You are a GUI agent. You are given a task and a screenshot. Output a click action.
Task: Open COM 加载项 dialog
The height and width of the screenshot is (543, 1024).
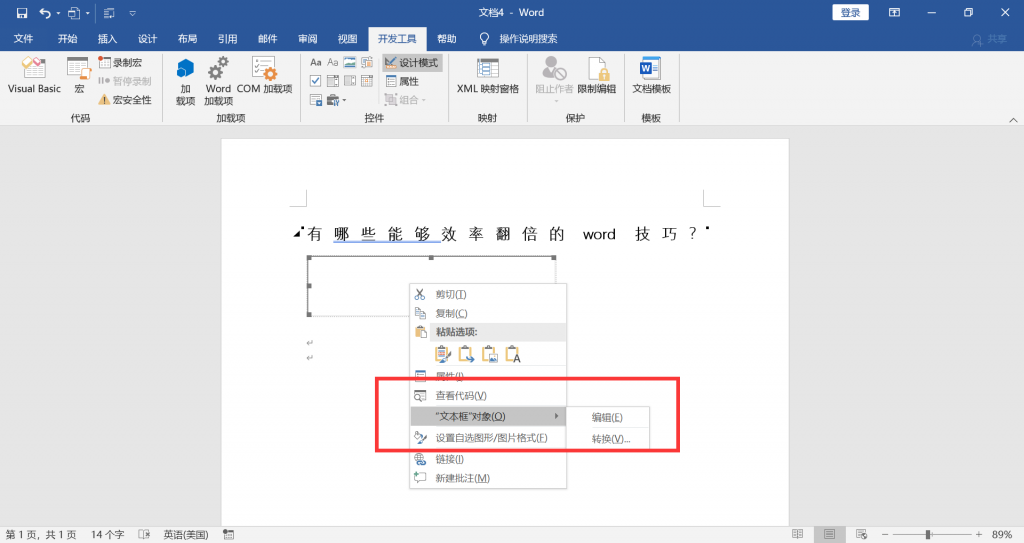pyautogui.click(x=264, y=75)
